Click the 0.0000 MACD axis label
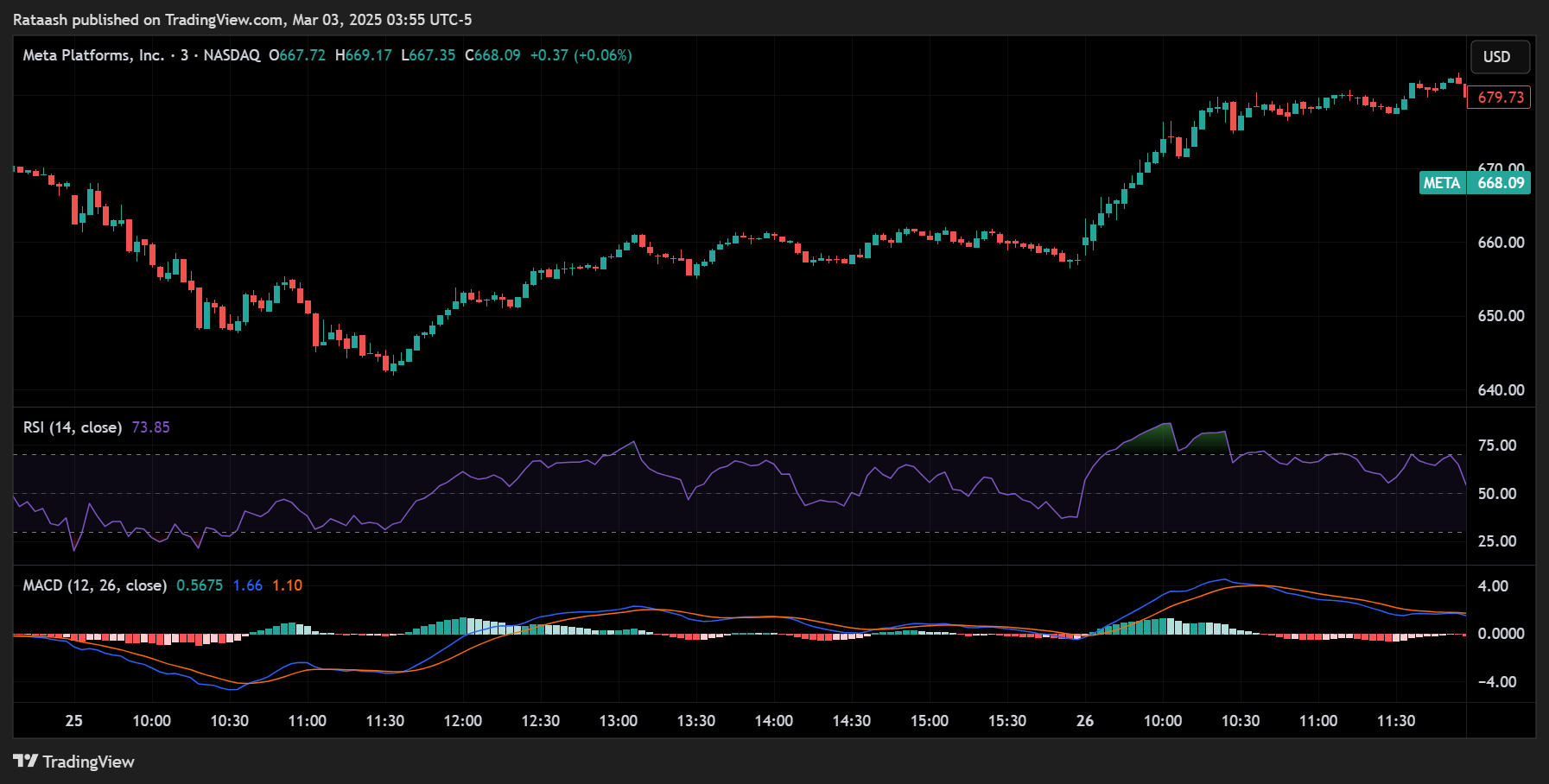The image size is (1549, 784). click(x=1501, y=634)
